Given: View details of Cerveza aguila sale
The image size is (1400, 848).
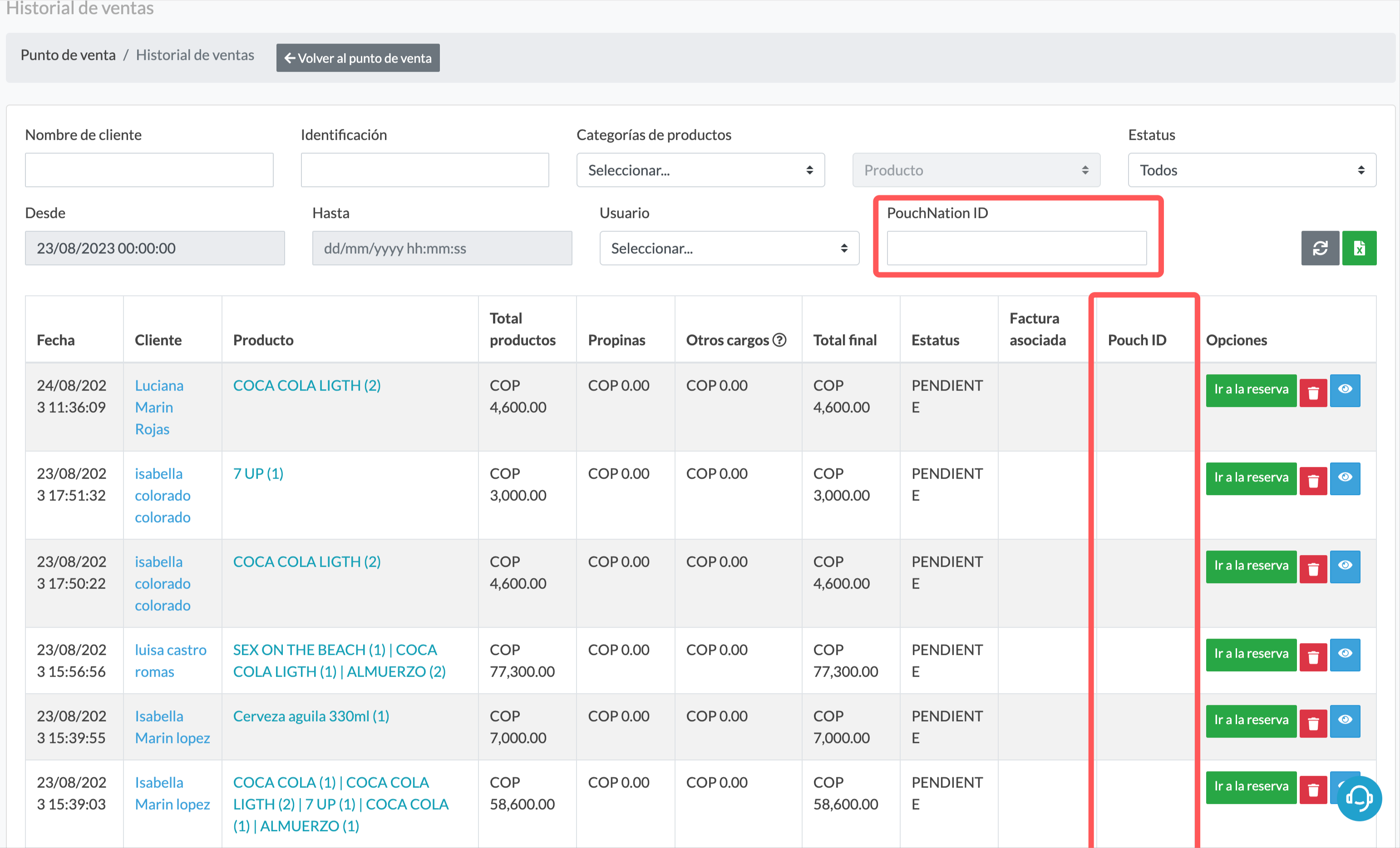Looking at the screenshot, I should [1345, 721].
